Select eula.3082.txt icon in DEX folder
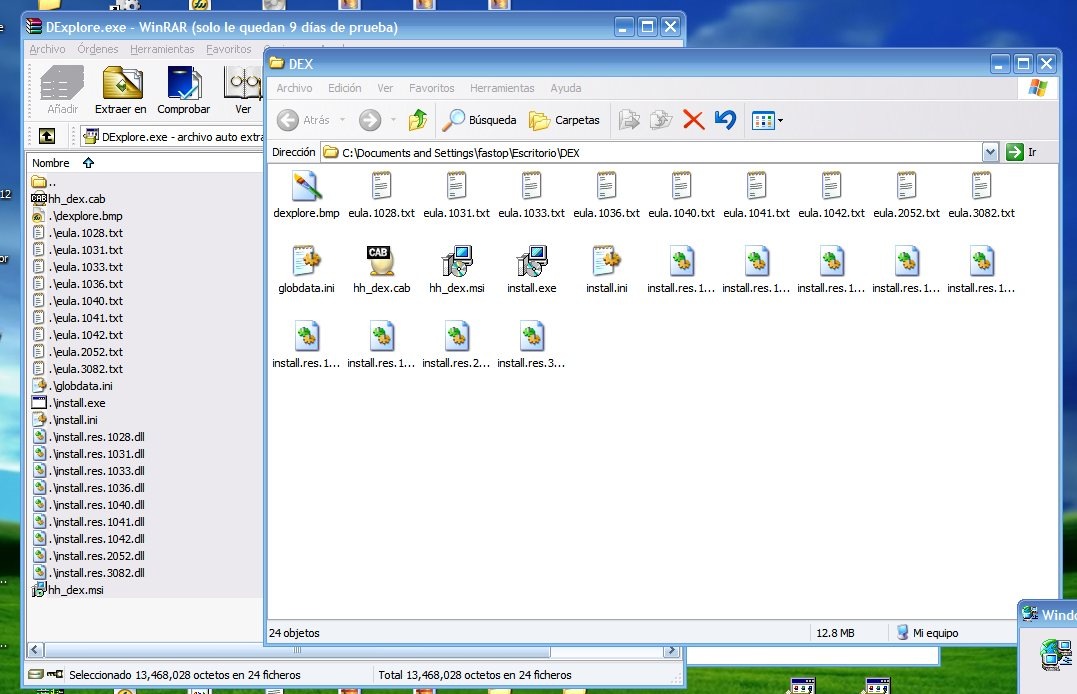Screen dimensions: 1077x694 pos(981,186)
